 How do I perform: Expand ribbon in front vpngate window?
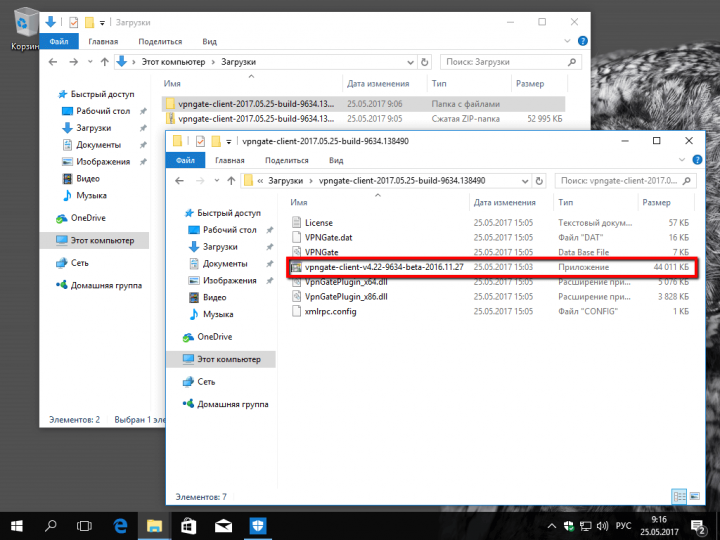pos(681,160)
